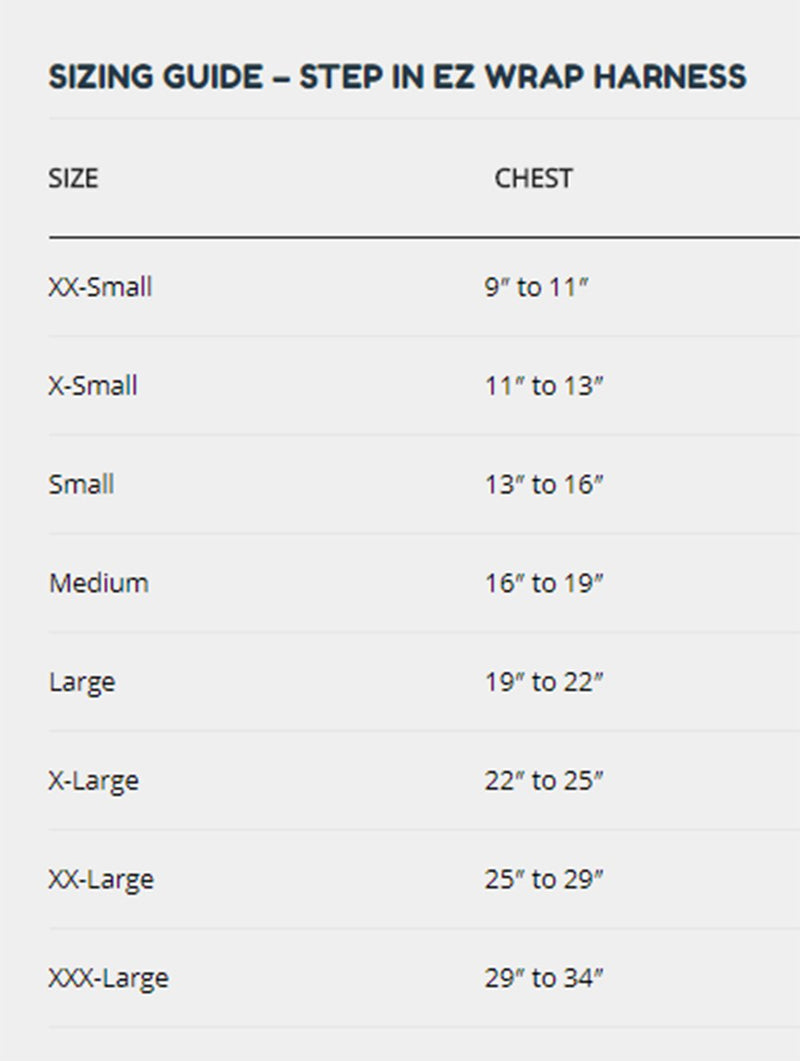800x1061 pixels.
Task: Click the 29" to 34" chest measurement
Action: (543, 978)
